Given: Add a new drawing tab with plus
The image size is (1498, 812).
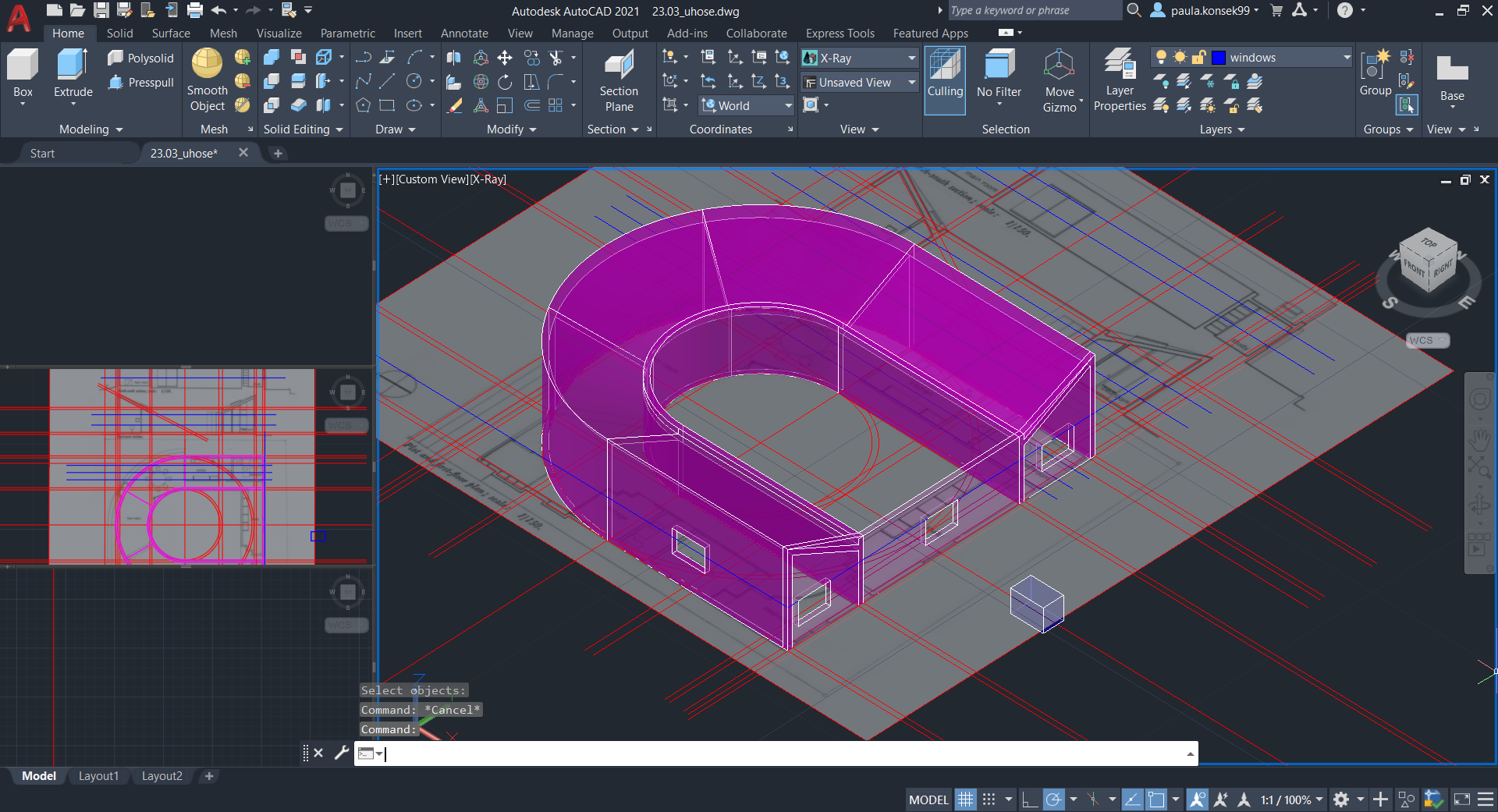Looking at the screenshot, I should coord(278,154).
